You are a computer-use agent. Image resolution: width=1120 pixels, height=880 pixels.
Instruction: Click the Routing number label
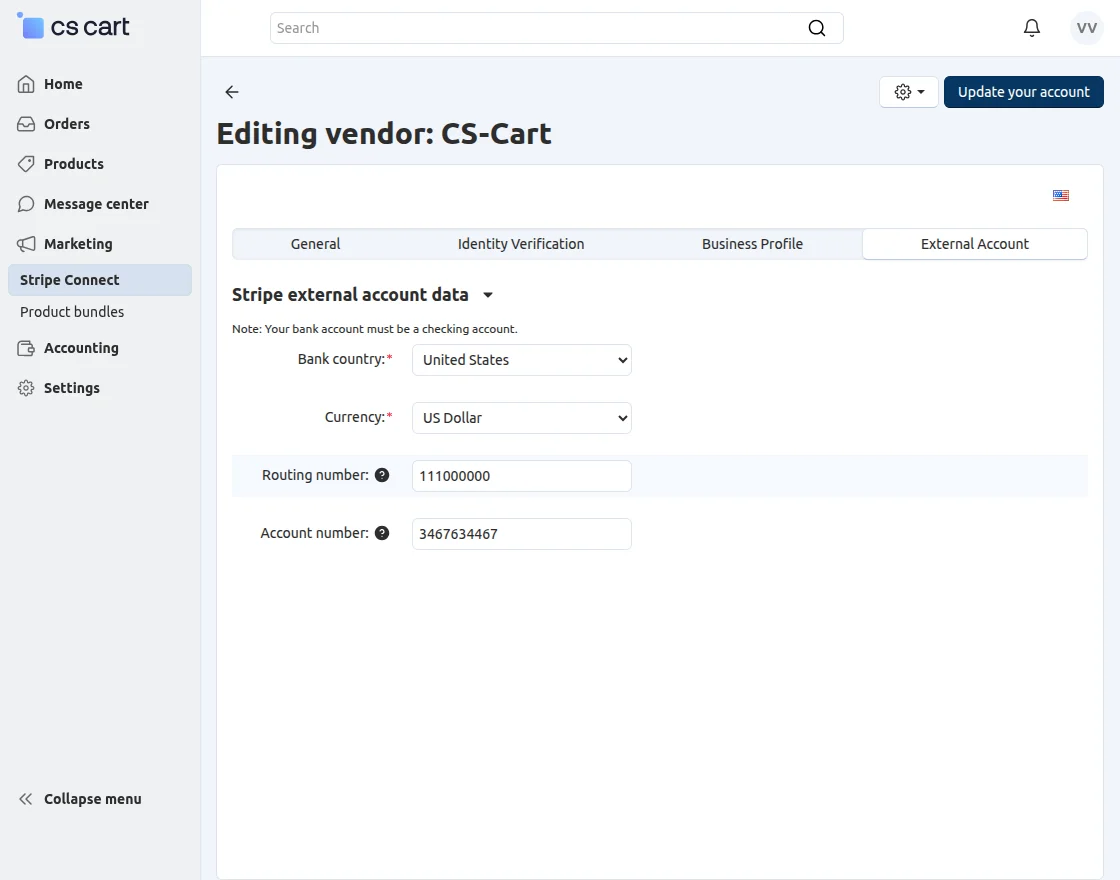pyautogui.click(x=315, y=475)
